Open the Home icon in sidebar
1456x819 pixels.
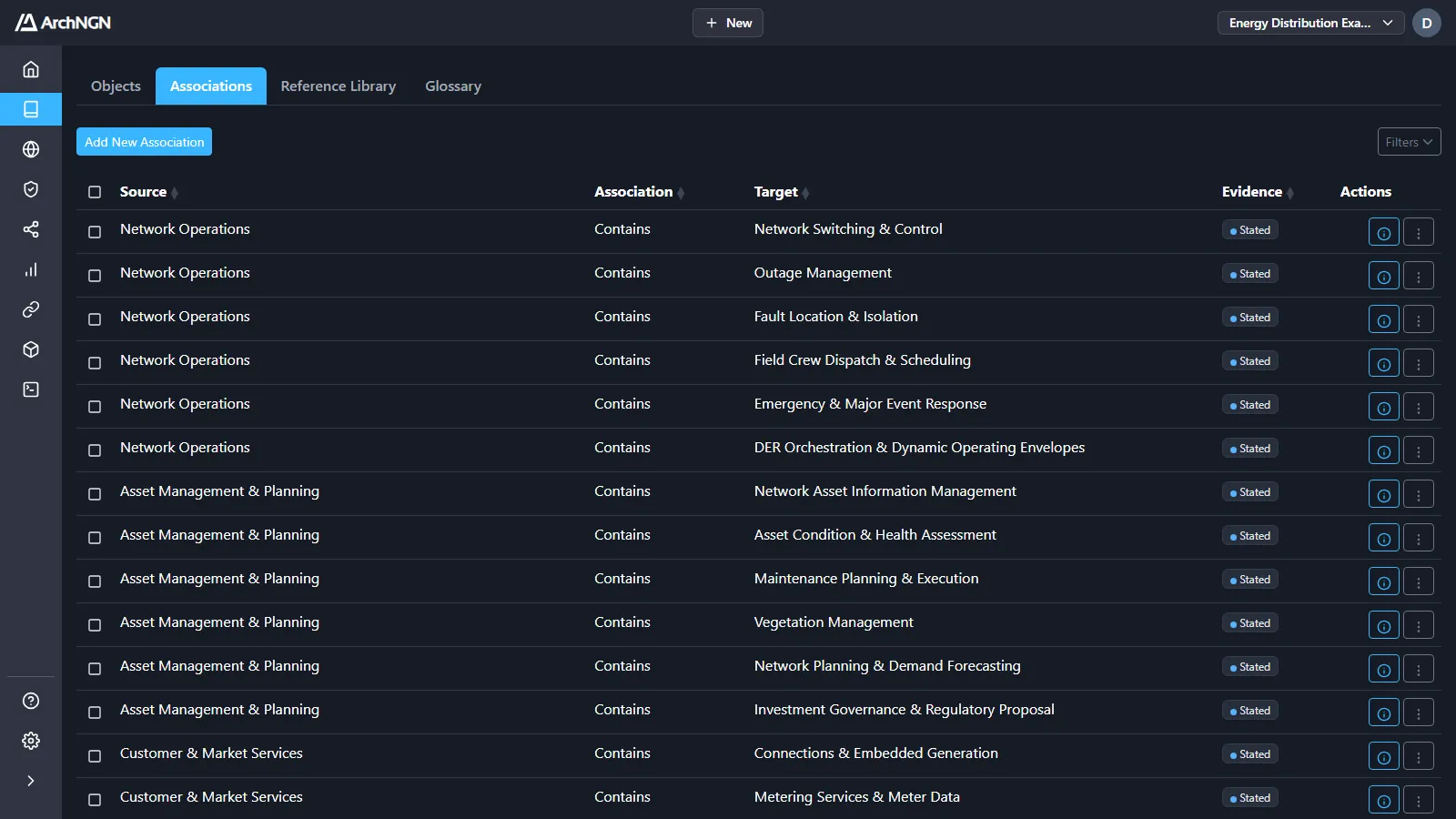pyautogui.click(x=31, y=69)
